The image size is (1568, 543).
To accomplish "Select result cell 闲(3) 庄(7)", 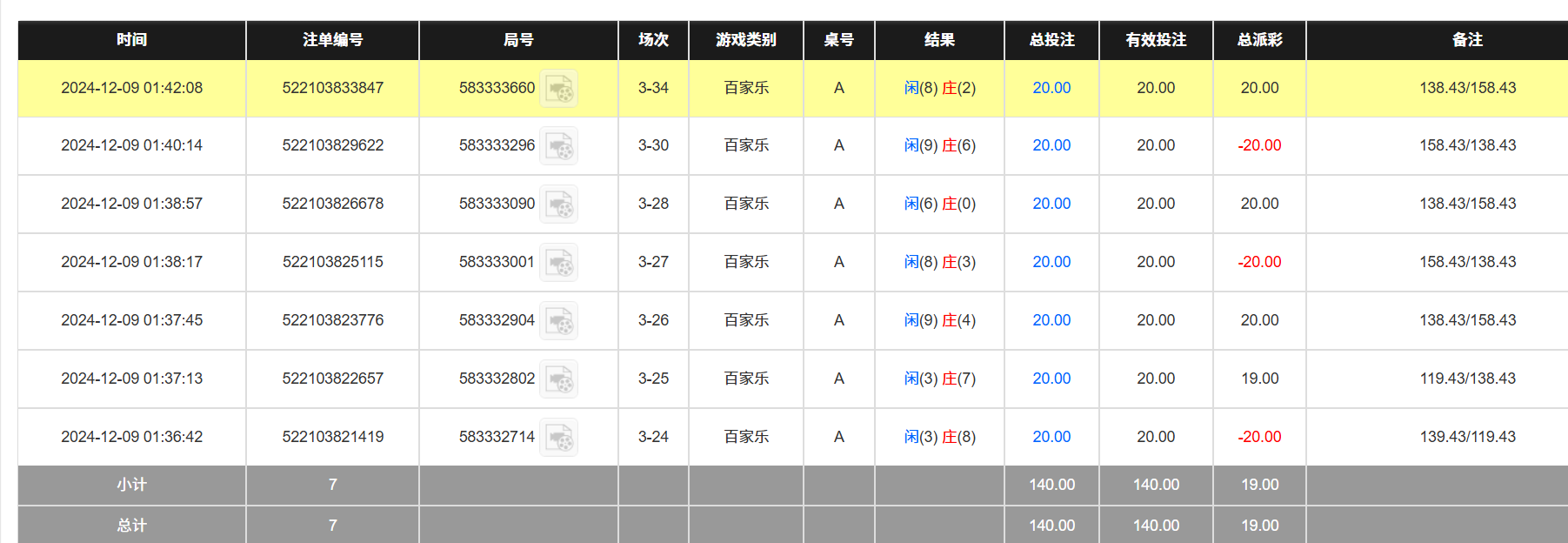I will coord(939,379).
